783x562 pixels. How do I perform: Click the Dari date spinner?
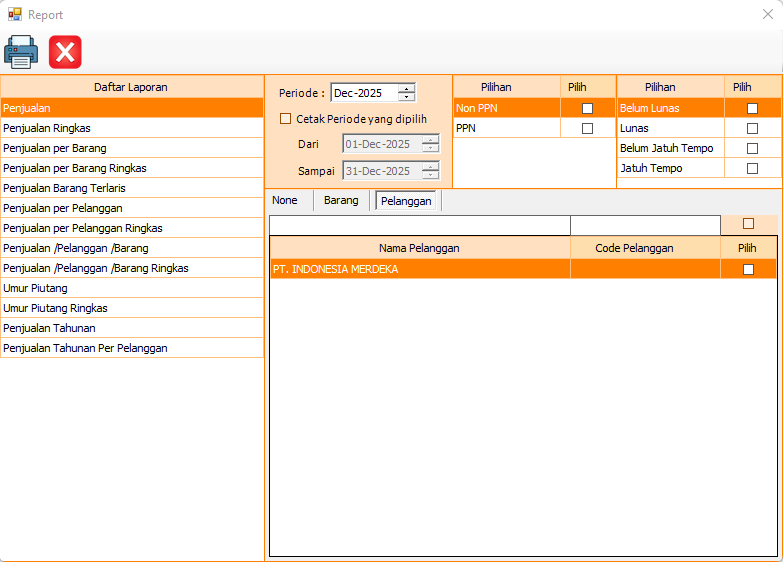(x=430, y=144)
